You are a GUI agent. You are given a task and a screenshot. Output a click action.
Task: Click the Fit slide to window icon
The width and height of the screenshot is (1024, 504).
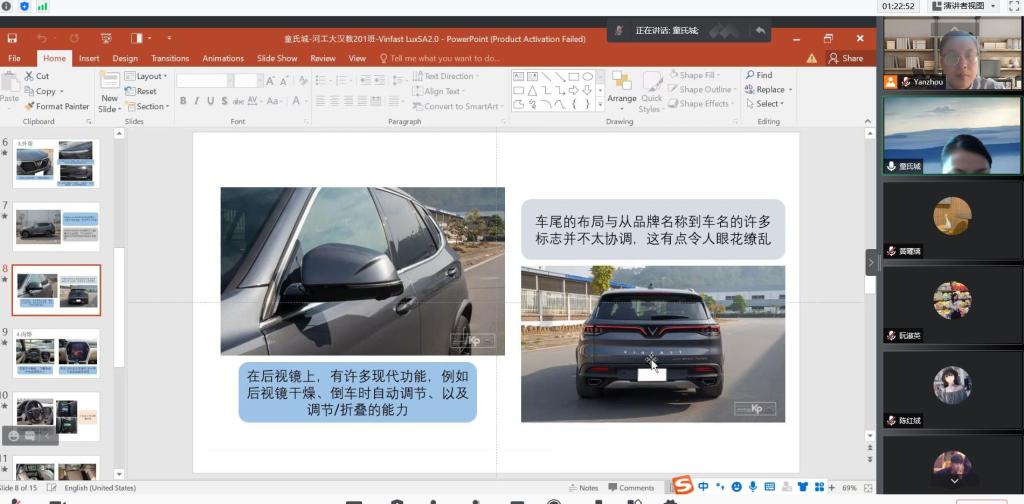(x=869, y=488)
